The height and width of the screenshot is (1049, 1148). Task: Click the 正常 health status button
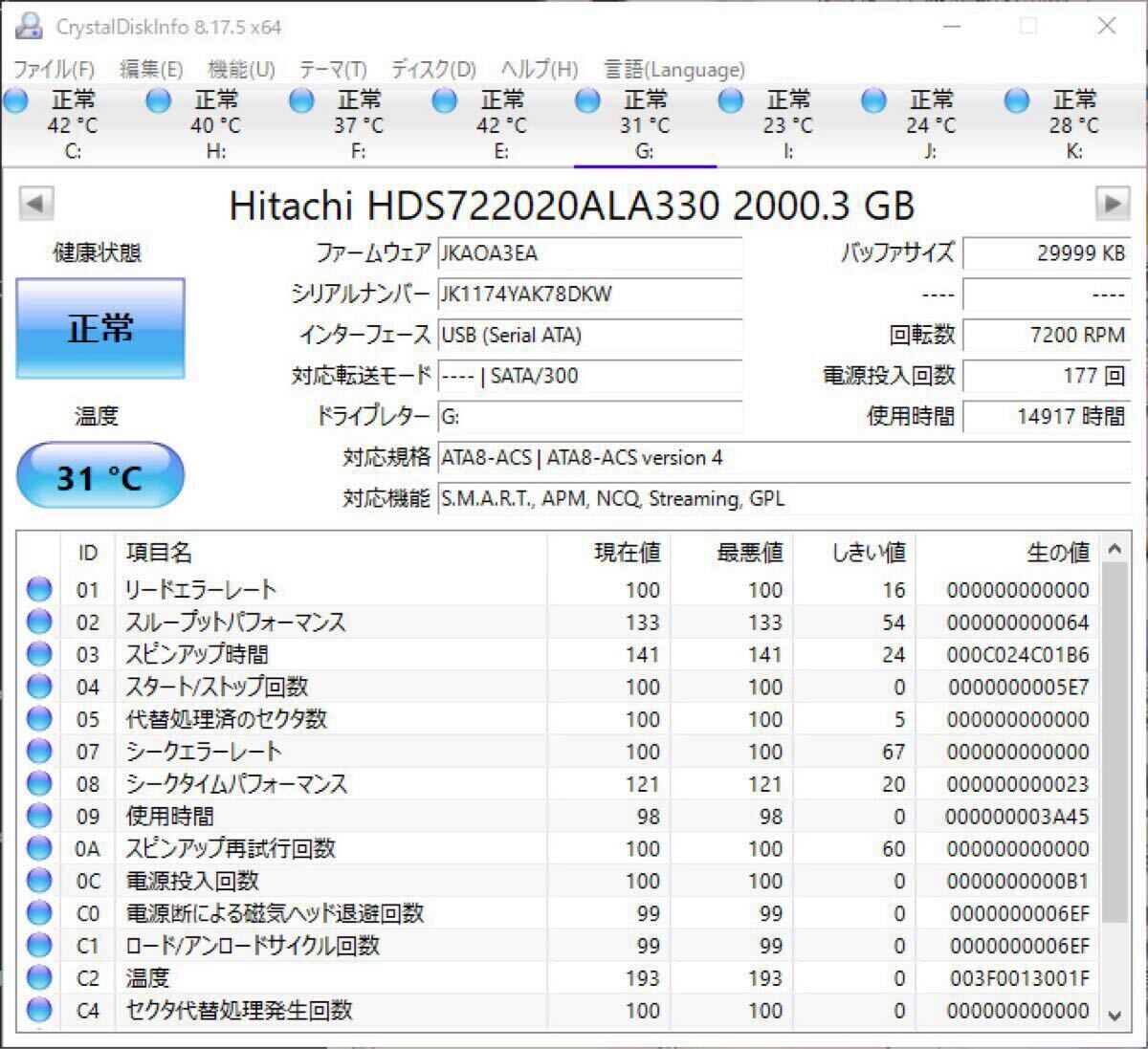click(x=100, y=329)
